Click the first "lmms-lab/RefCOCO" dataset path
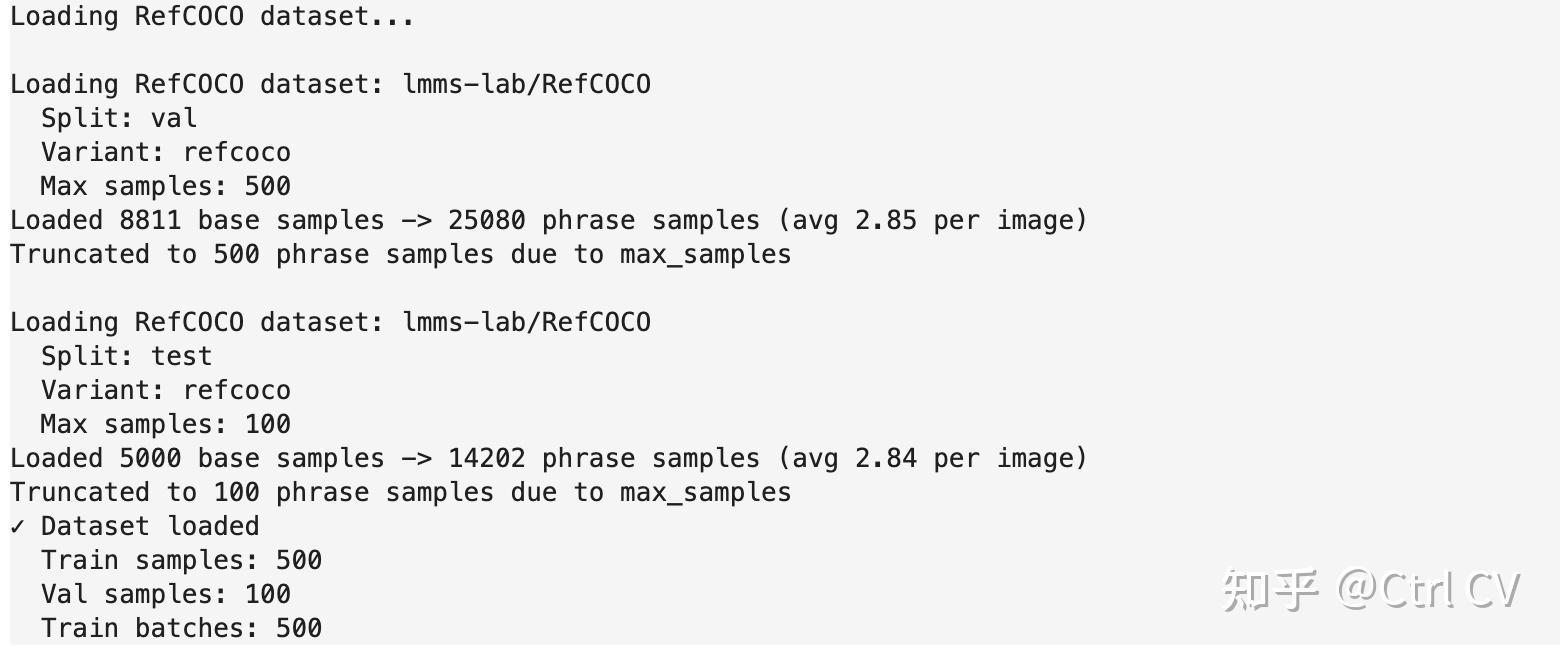The width and height of the screenshot is (1560, 654). [526, 84]
